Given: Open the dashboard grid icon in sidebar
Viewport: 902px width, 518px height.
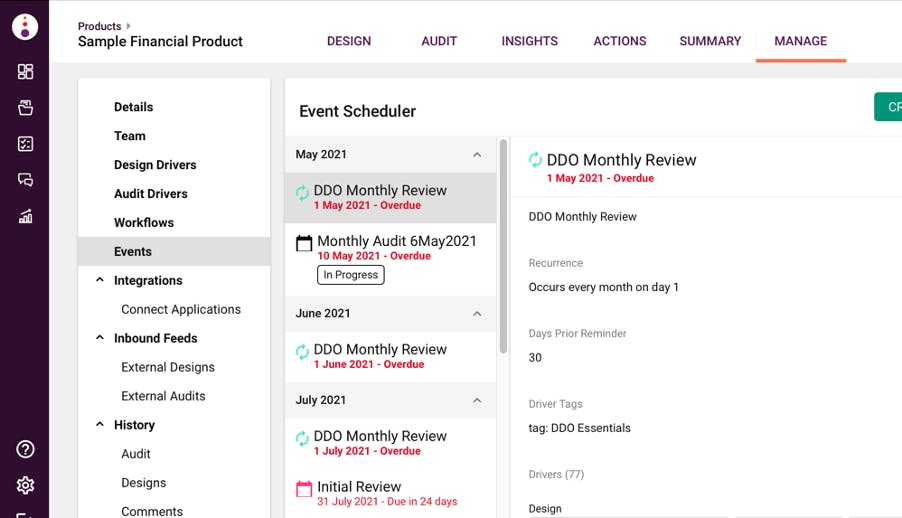Looking at the screenshot, I should click(25, 71).
